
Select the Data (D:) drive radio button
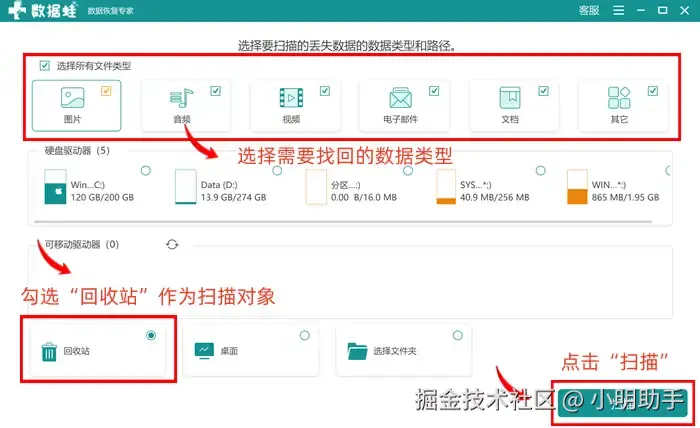[x=277, y=170]
